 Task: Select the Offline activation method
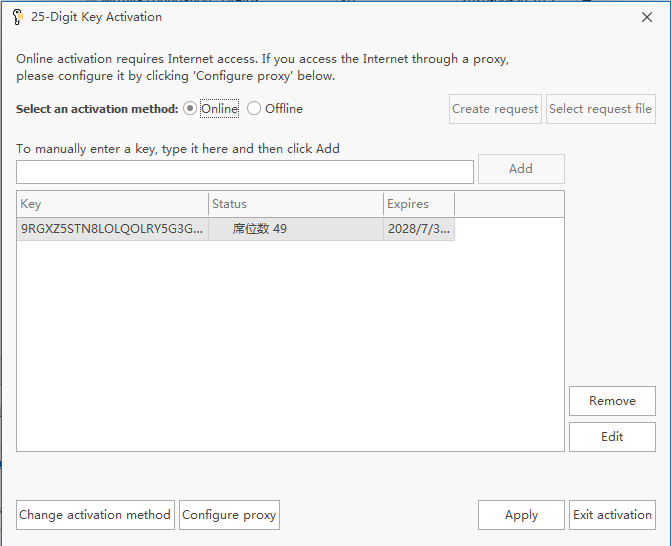(x=254, y=109)
